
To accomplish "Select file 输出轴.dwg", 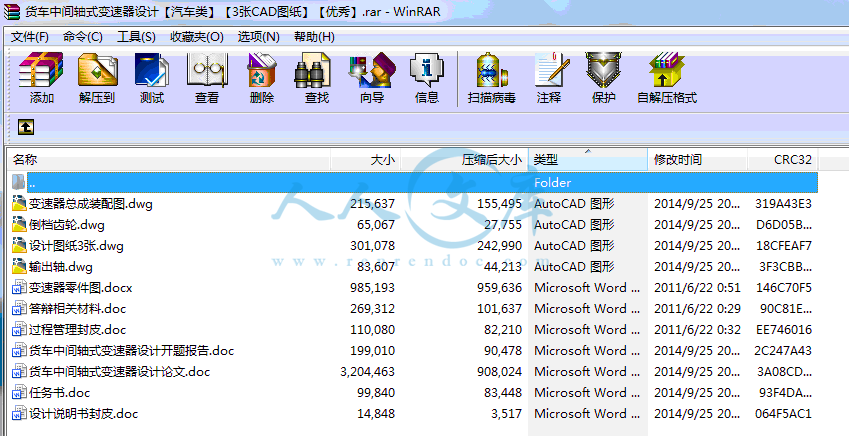I will (61, 266).
